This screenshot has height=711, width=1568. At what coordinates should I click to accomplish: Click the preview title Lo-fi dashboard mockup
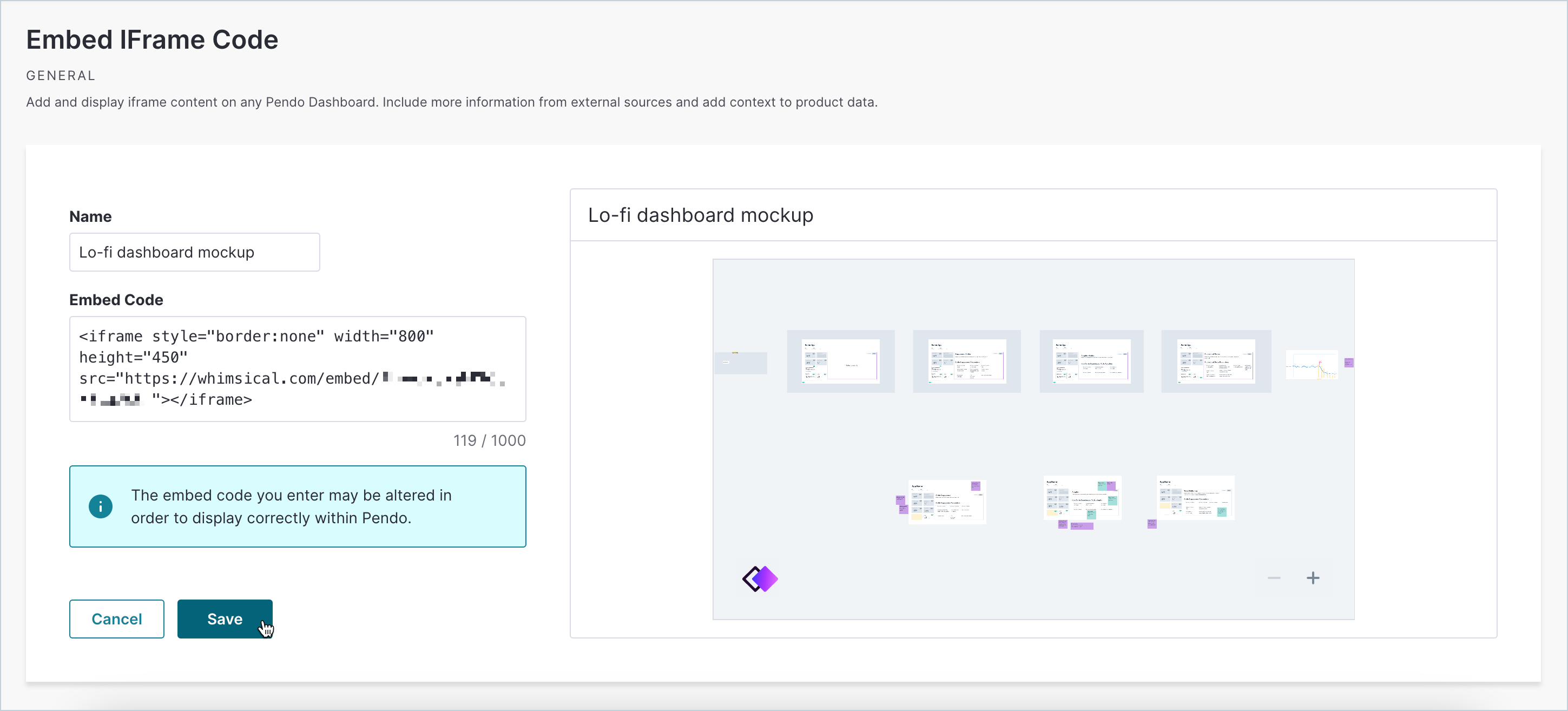click(x=700, y=215)
